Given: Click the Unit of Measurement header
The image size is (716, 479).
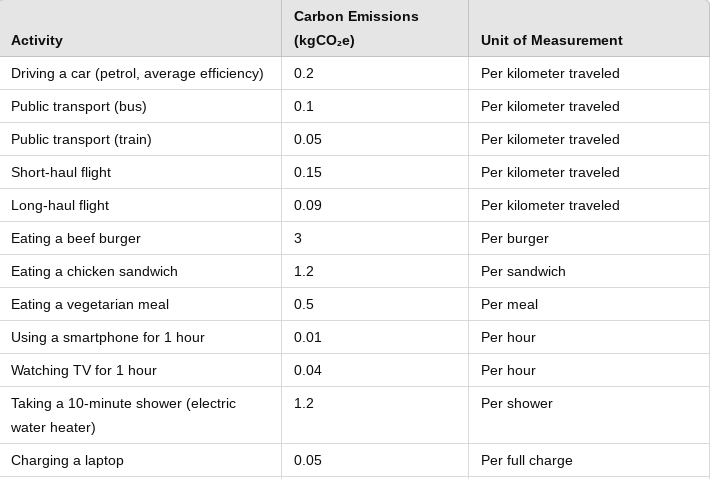Looking at the screenshot, I should [551, 40].
